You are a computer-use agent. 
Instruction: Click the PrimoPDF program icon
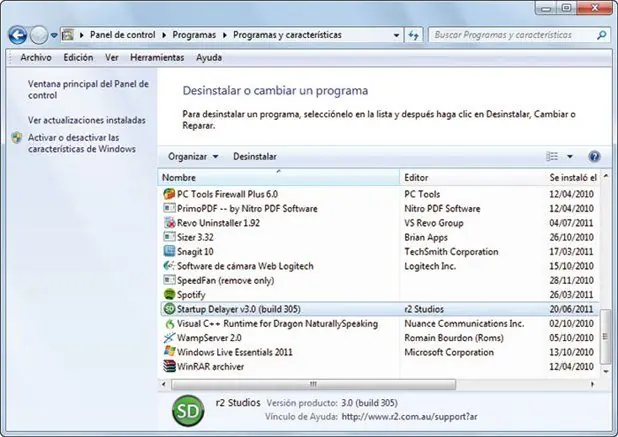(169, 208)
